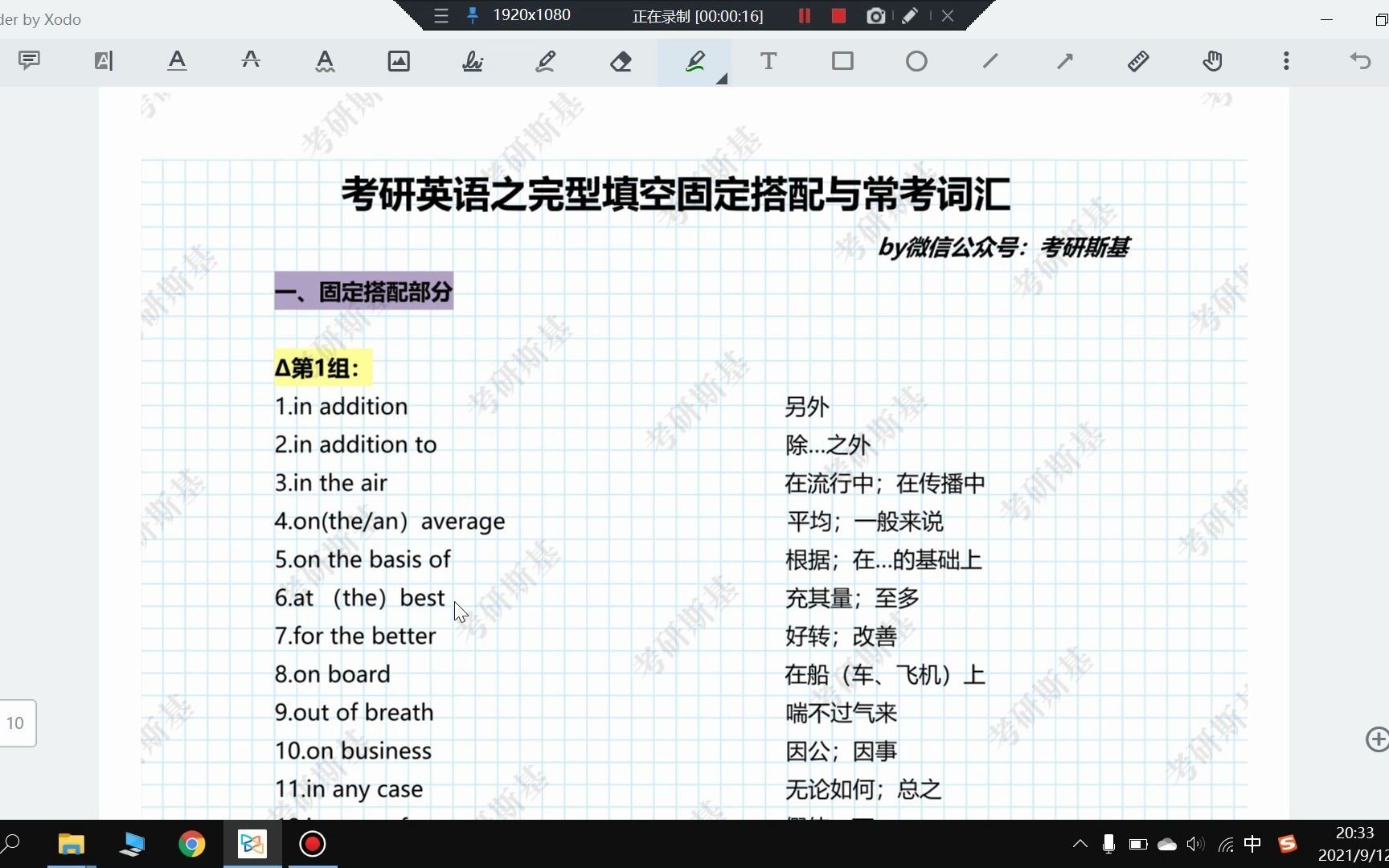Viewport: 1389px width, 868px height.
Task: Click the Sogou input tray icon
Action: pos(1287,844)
